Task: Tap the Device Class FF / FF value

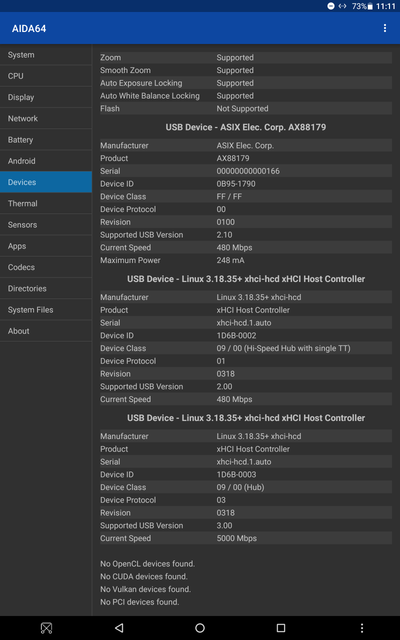Action: coord(229,196)
